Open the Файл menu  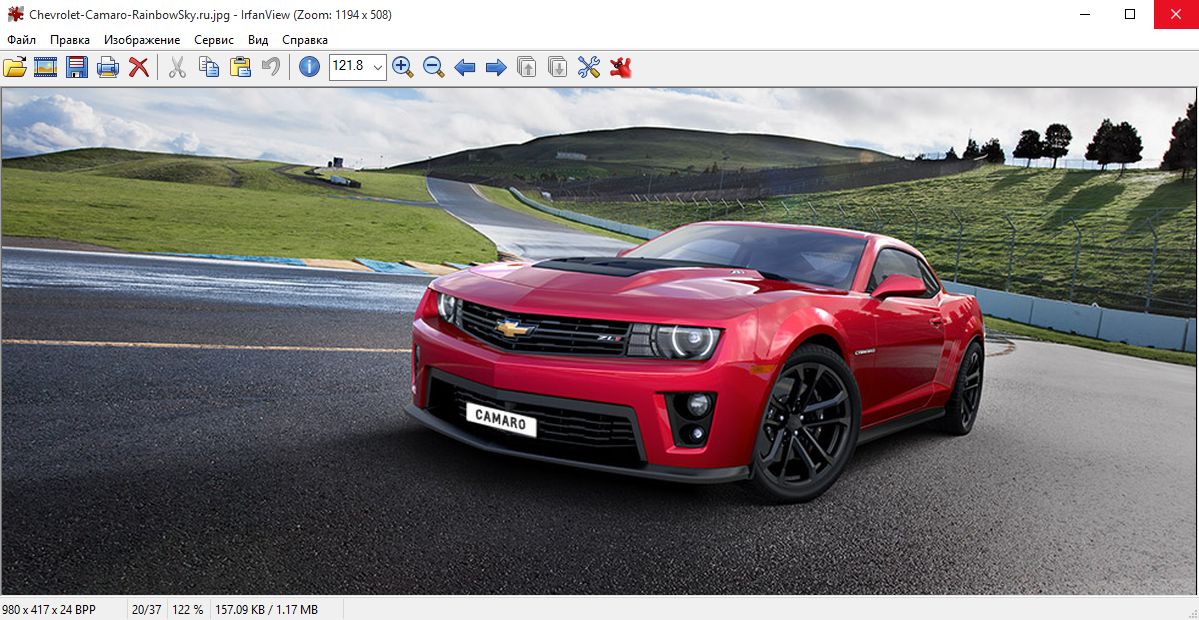(21, 40)
